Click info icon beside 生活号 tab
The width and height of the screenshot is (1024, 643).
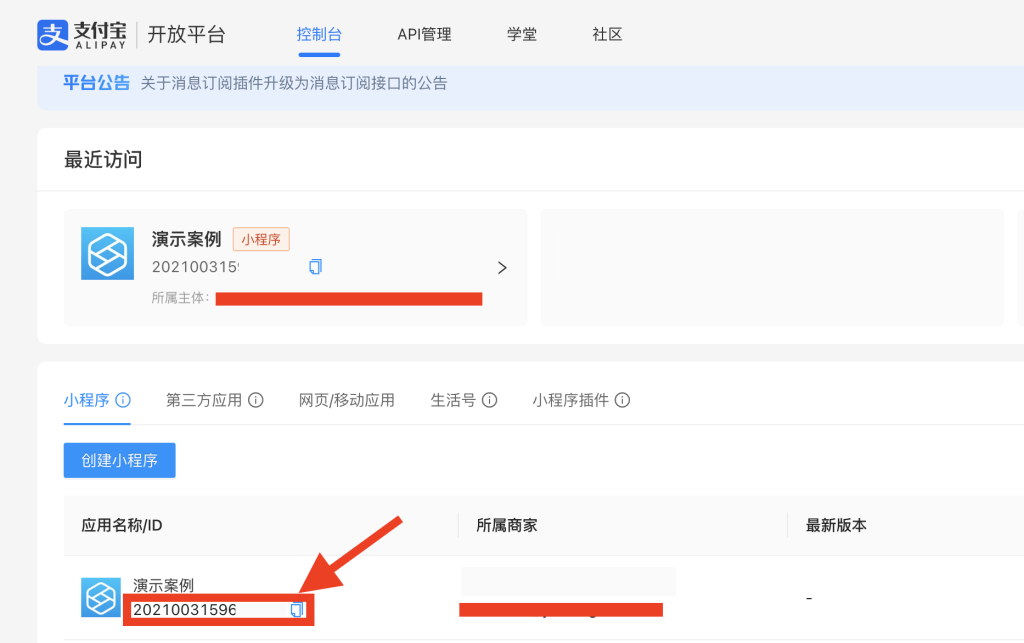click(489, 400)
